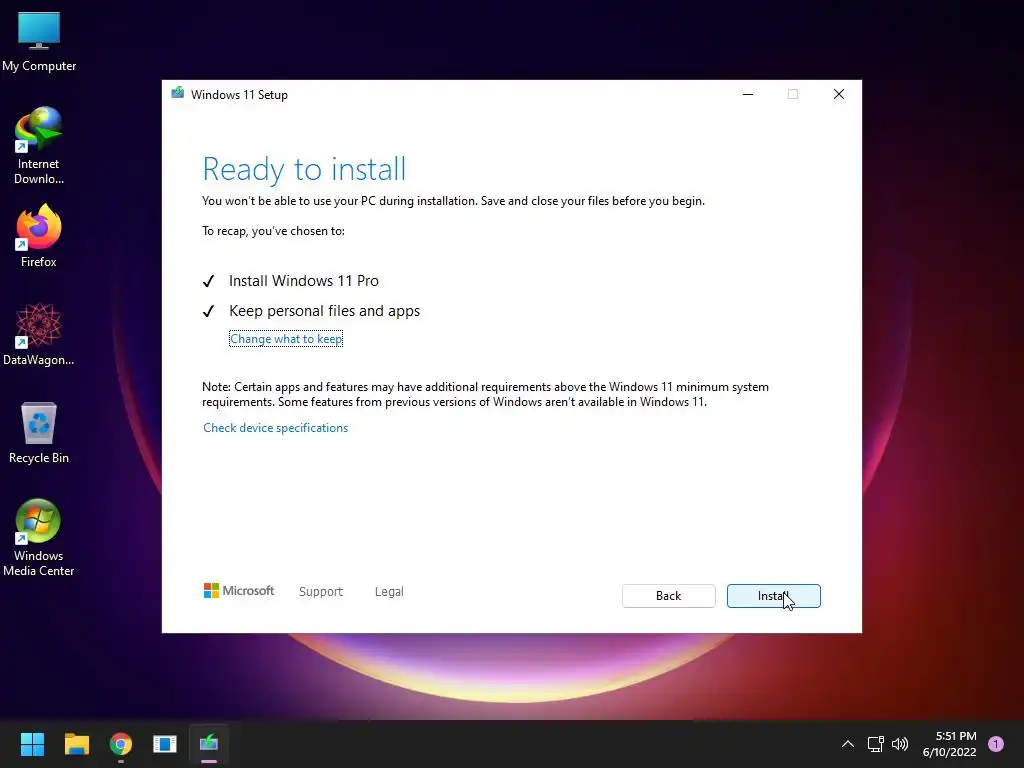Click the checkmark beside Install Windows 11 Pro

(x=208, y=281)
